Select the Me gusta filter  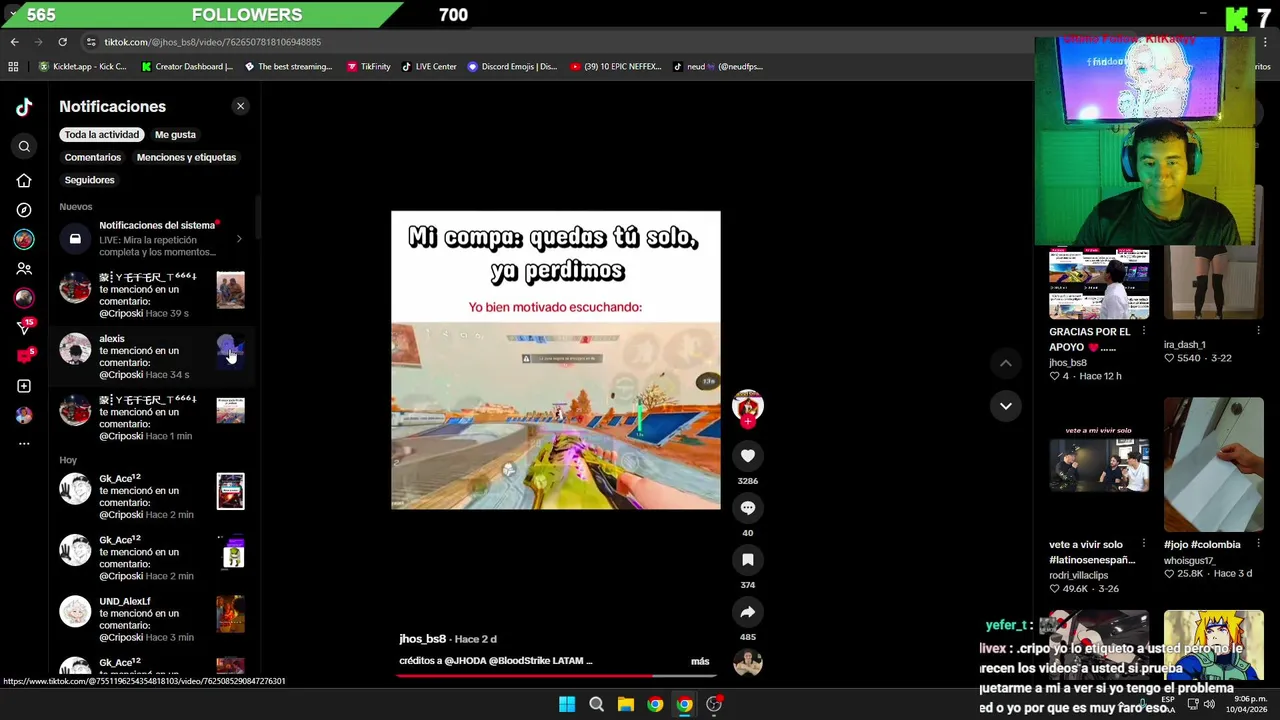(175, 134)
